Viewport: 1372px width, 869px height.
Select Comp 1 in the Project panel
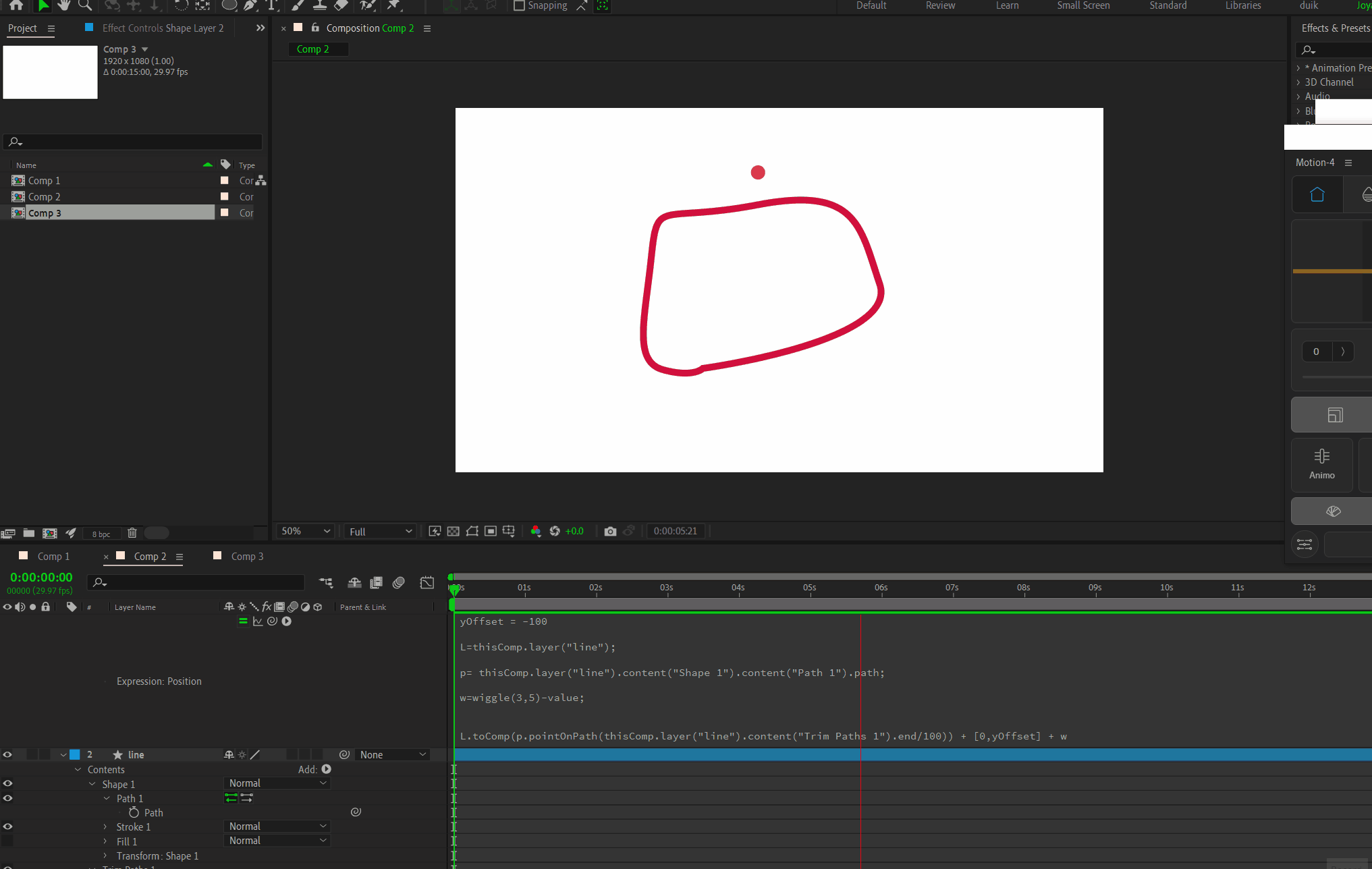[45, 181]
